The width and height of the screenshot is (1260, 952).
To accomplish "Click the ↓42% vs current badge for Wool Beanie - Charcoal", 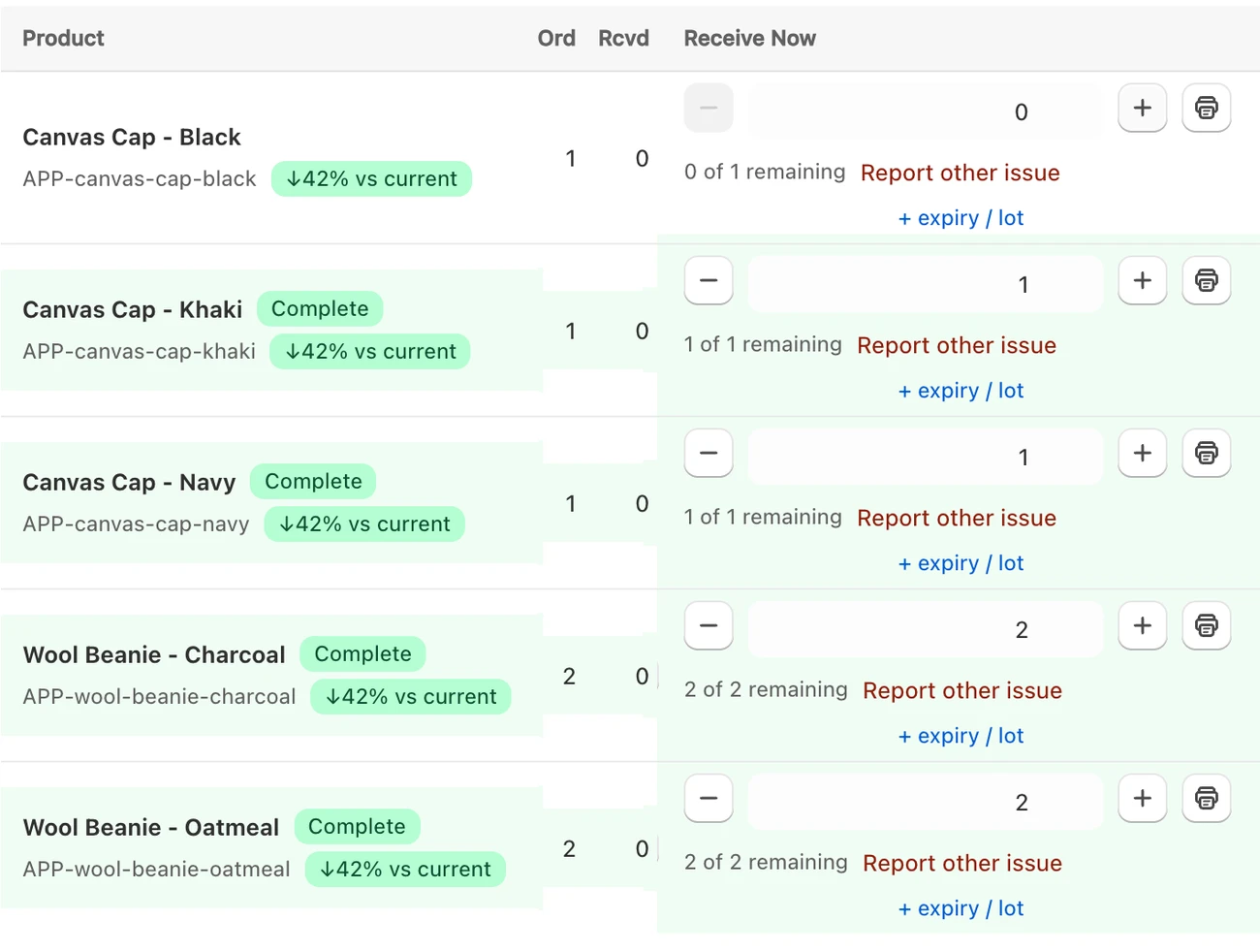I will click(x=411, y=696).
